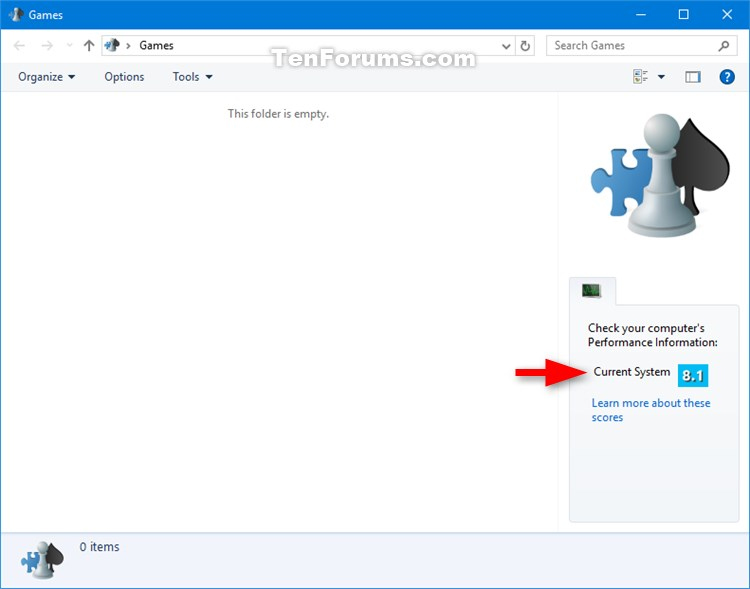Click the Games icon in address bar
Screen dimensions: 750x589
(x=112, y=45)
